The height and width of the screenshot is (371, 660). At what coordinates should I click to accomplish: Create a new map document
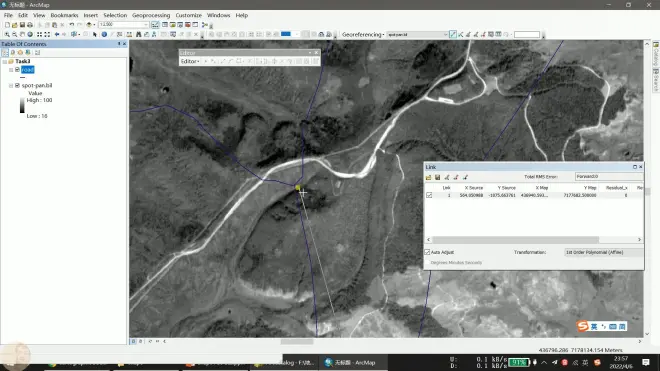point(7,25)
